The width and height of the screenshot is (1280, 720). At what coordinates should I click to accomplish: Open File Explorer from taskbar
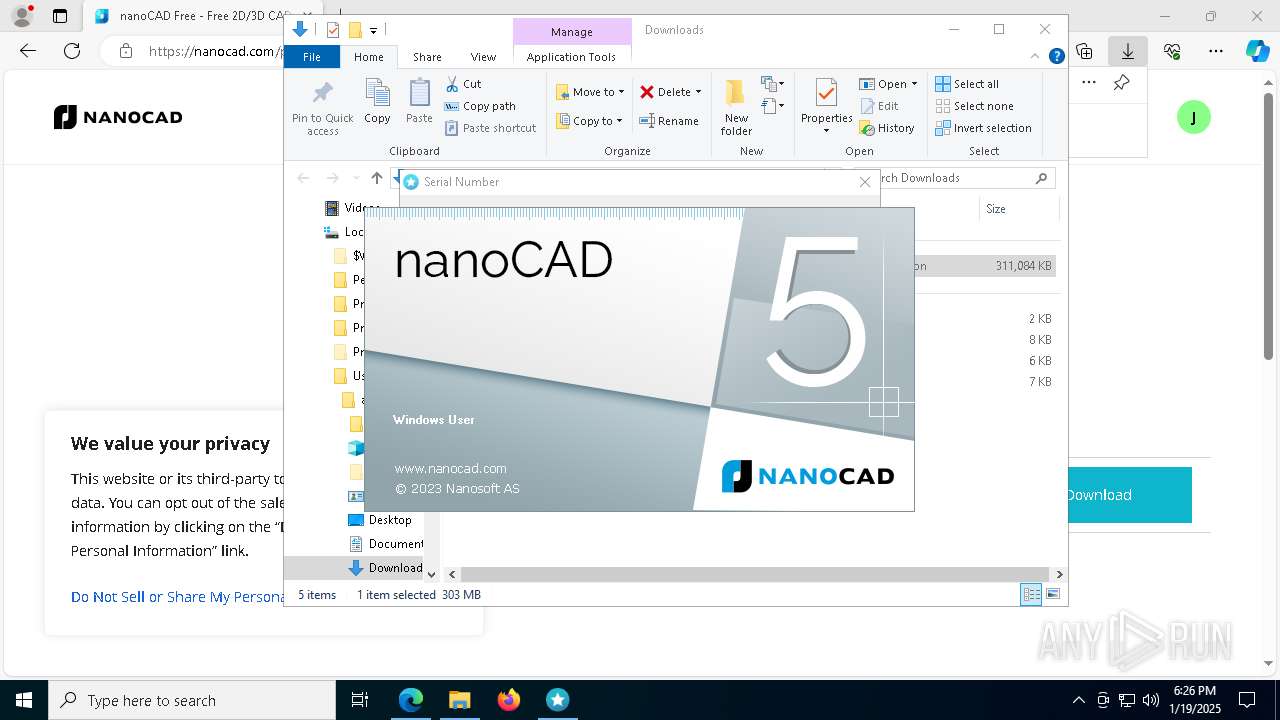459,700
